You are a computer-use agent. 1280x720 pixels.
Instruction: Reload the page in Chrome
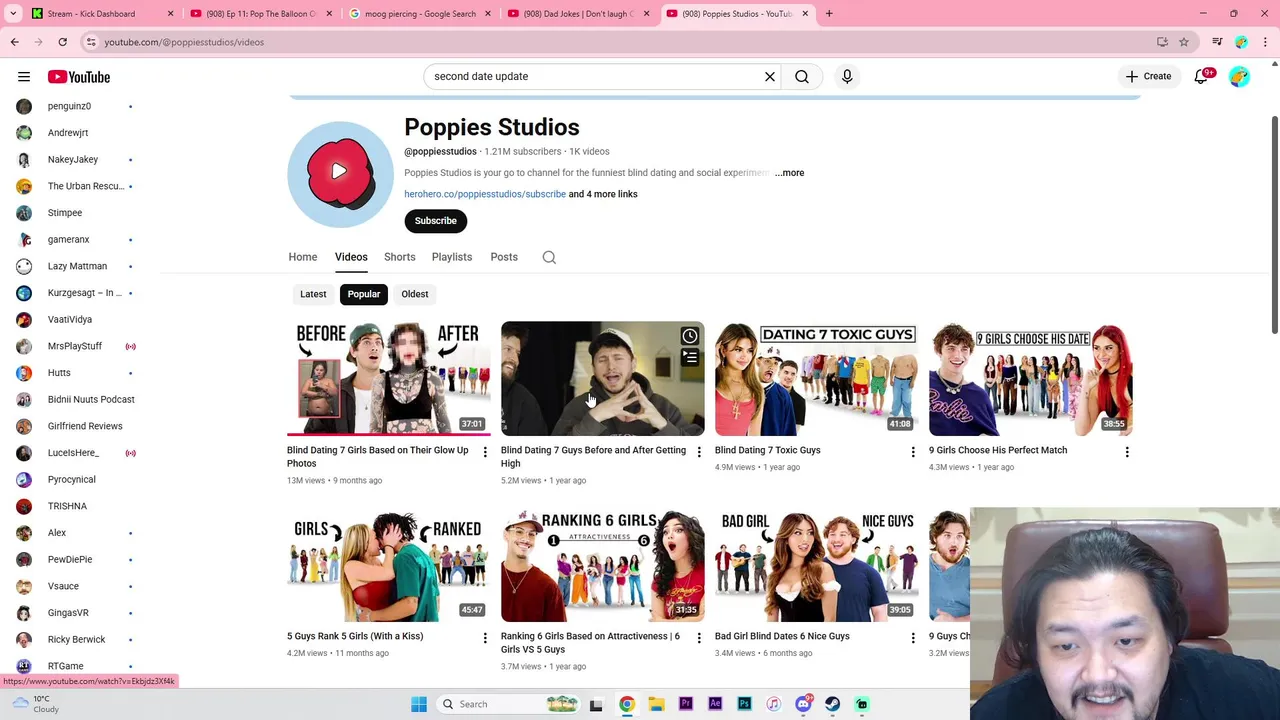coord(62,42)
